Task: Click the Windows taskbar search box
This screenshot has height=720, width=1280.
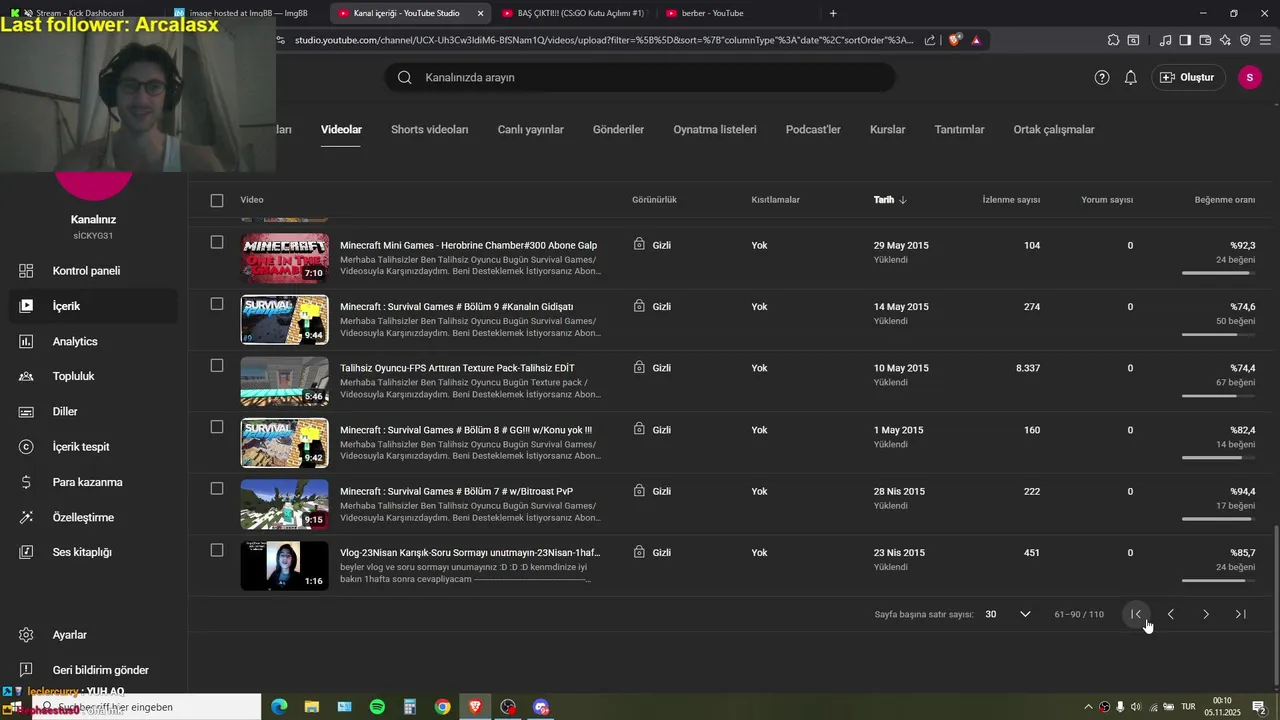Action: [148, 707]
